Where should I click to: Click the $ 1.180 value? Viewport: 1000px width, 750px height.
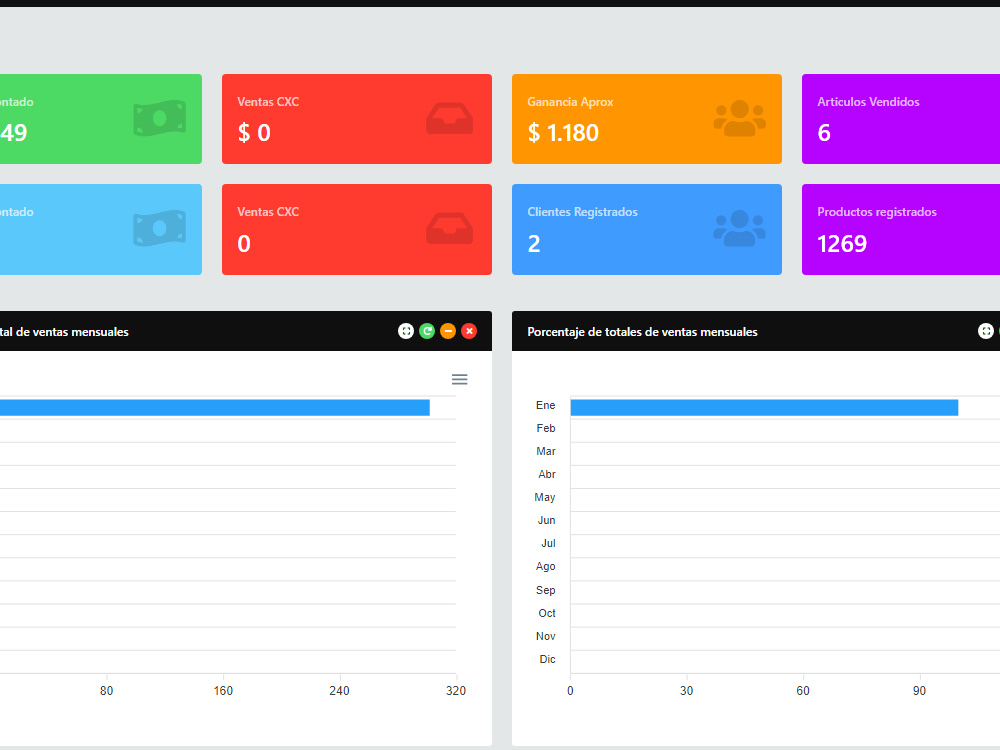pos(563,133)
